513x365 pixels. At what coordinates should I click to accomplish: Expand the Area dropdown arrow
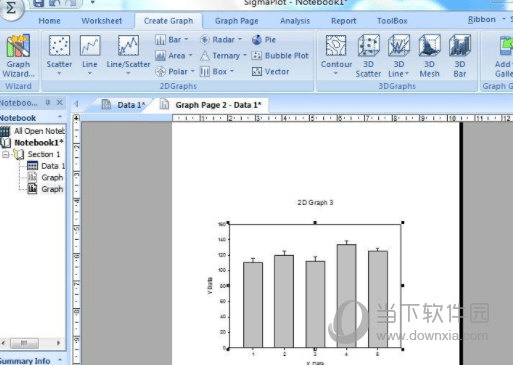(190, 56)
